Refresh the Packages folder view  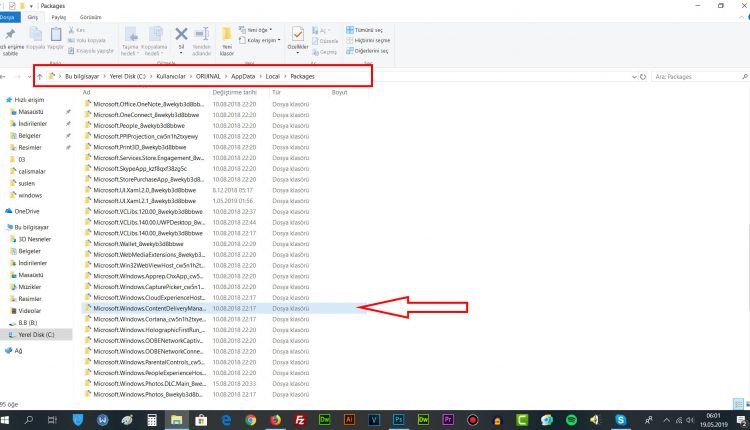[x=643, y=77]
